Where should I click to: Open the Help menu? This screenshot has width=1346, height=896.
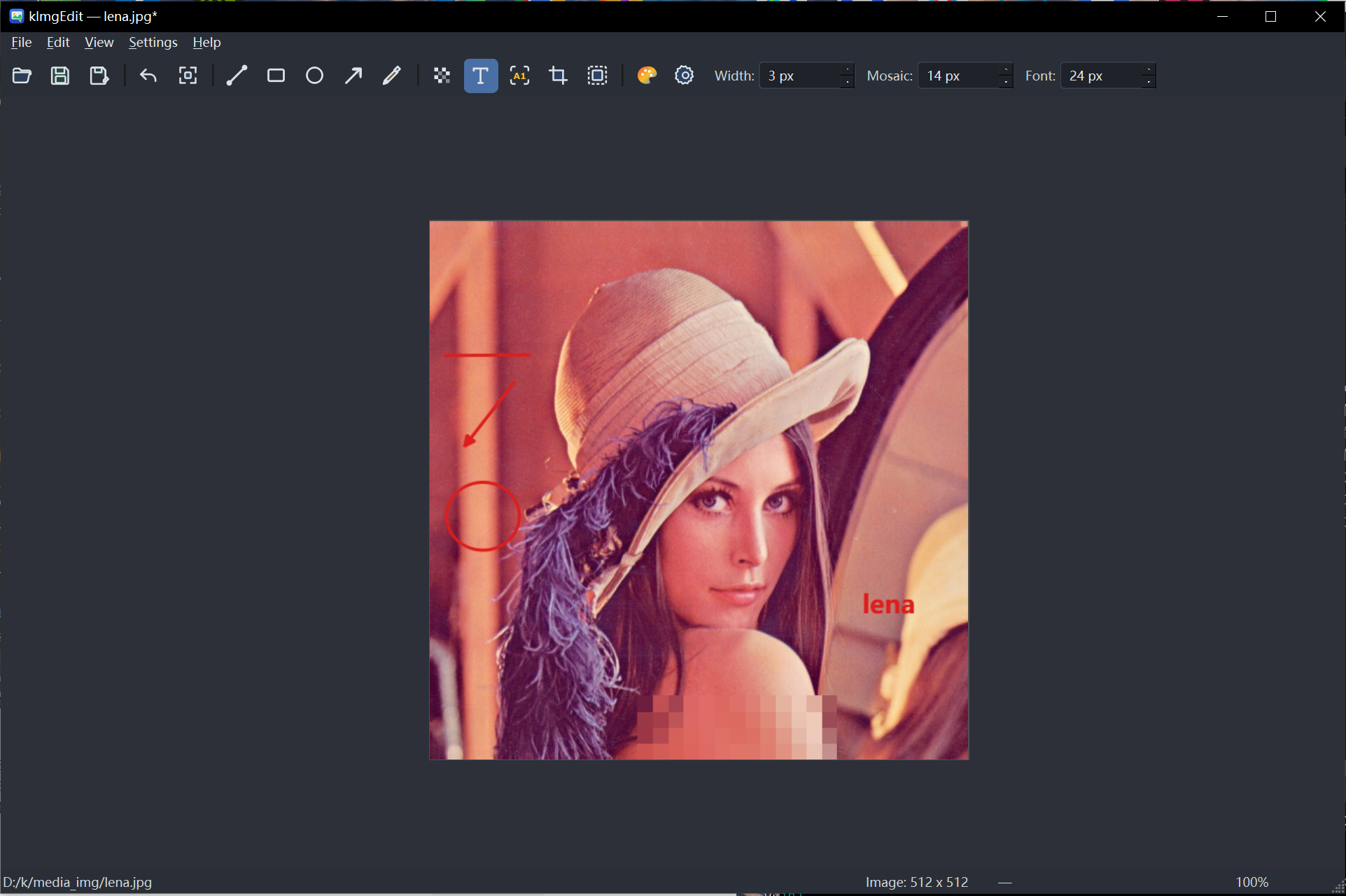[x=206, y=43]
